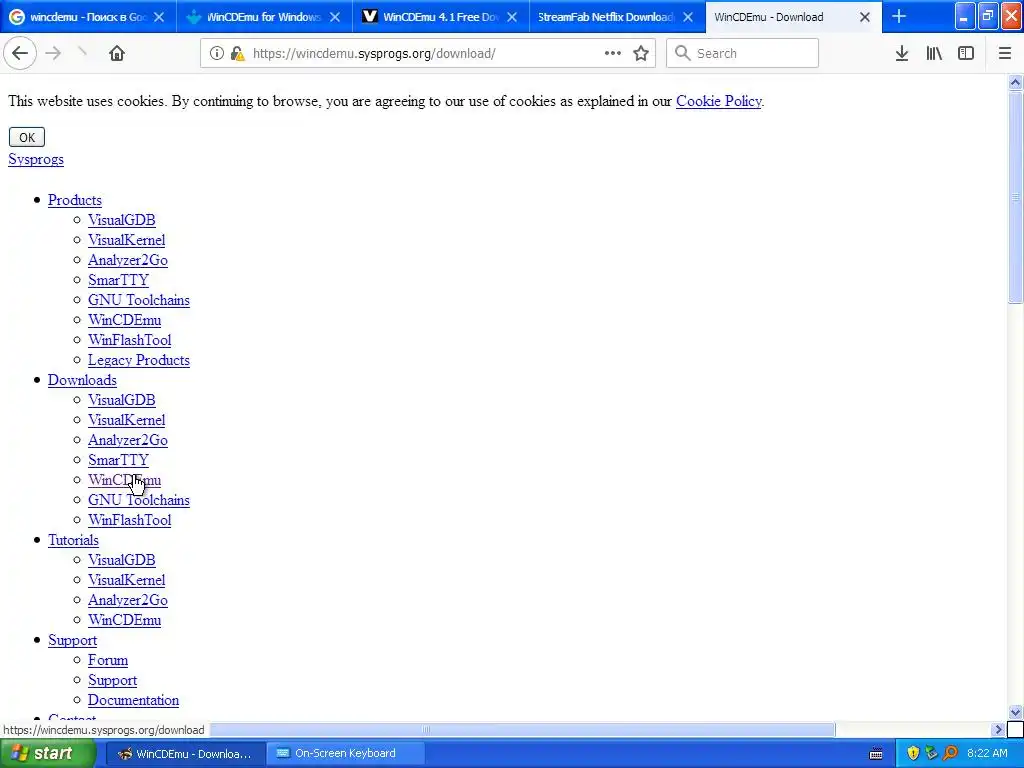Open WinCDEmu under Tutorials
Viewport: 1024px width, 768px height.
click(x=125, y=620)
